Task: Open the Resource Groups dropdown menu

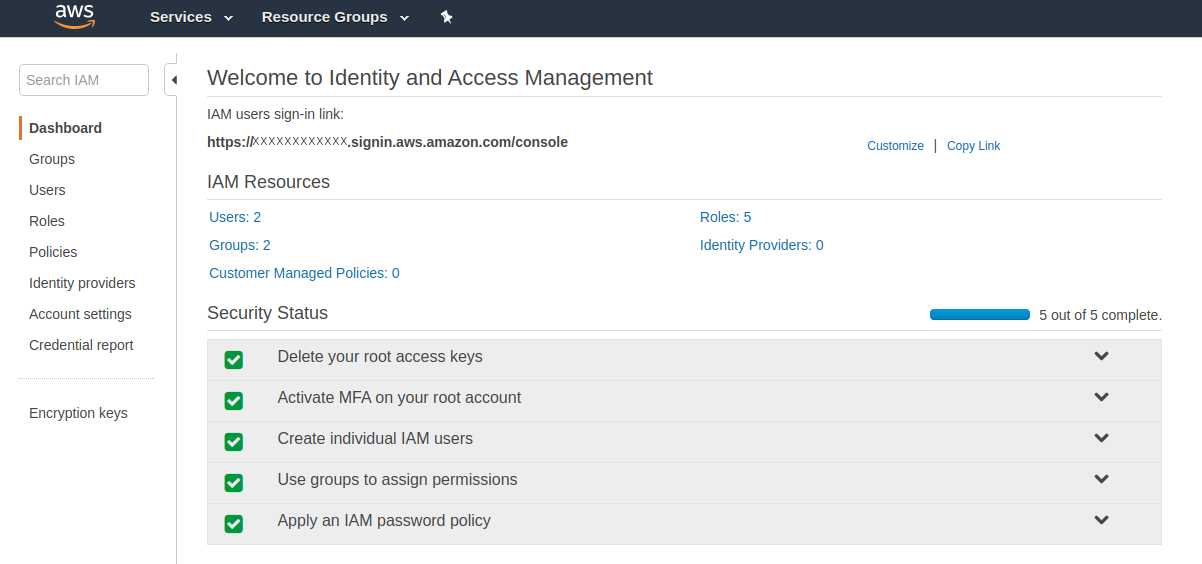Action: [335, 17]
